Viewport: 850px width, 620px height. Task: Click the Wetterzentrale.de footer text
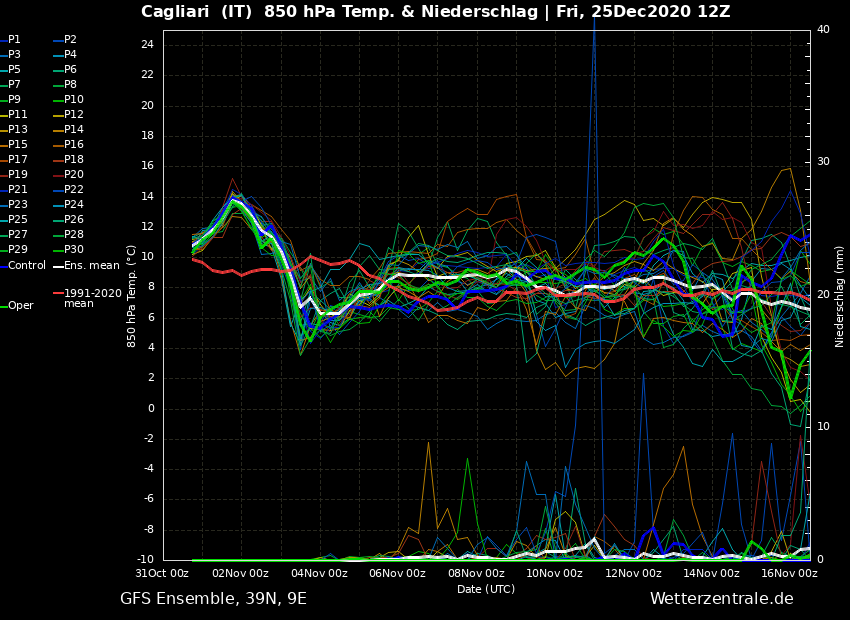click(x=721, y=599)
